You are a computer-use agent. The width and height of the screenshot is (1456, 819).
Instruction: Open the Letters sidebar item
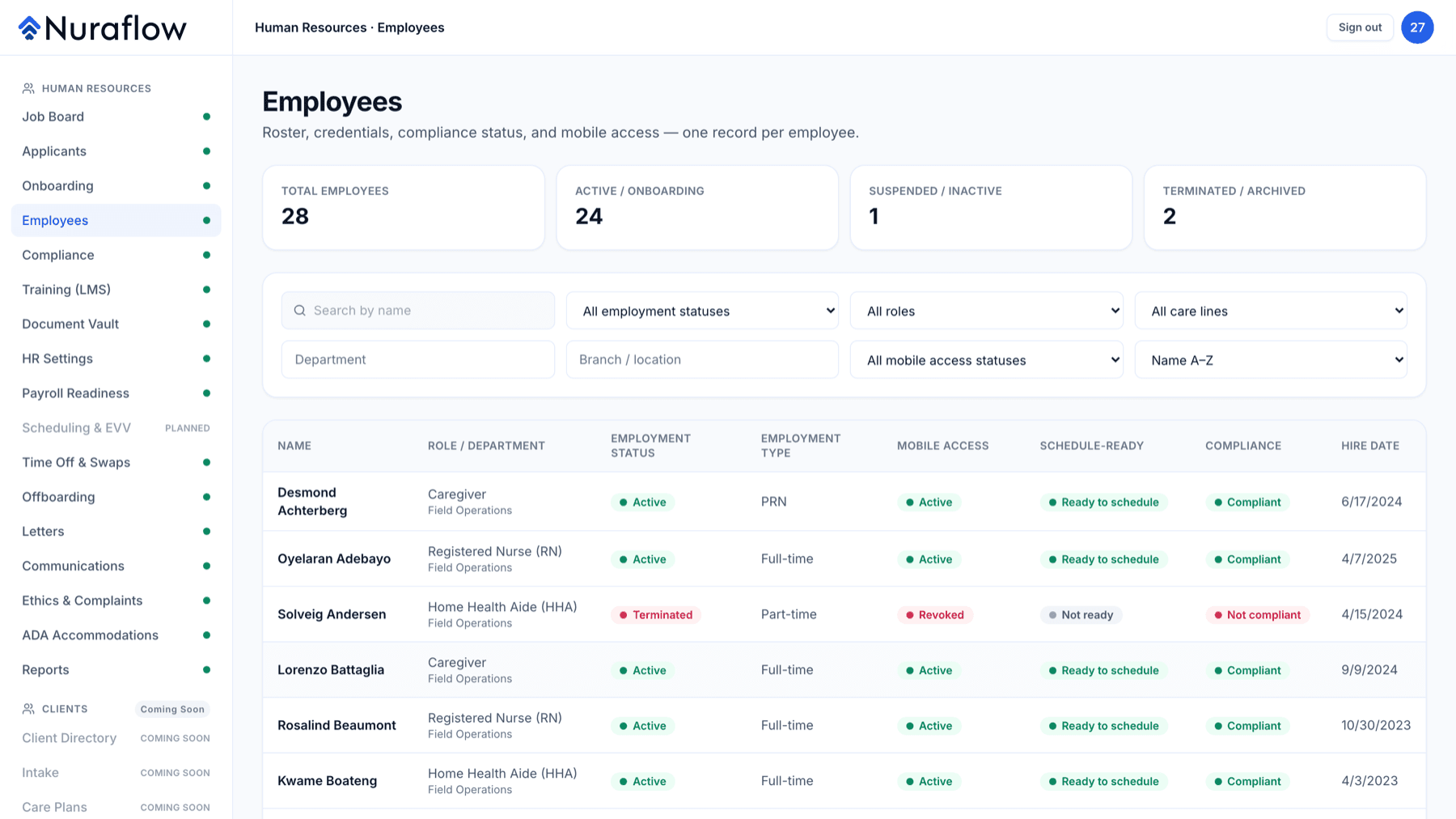(x=116, y=532)
